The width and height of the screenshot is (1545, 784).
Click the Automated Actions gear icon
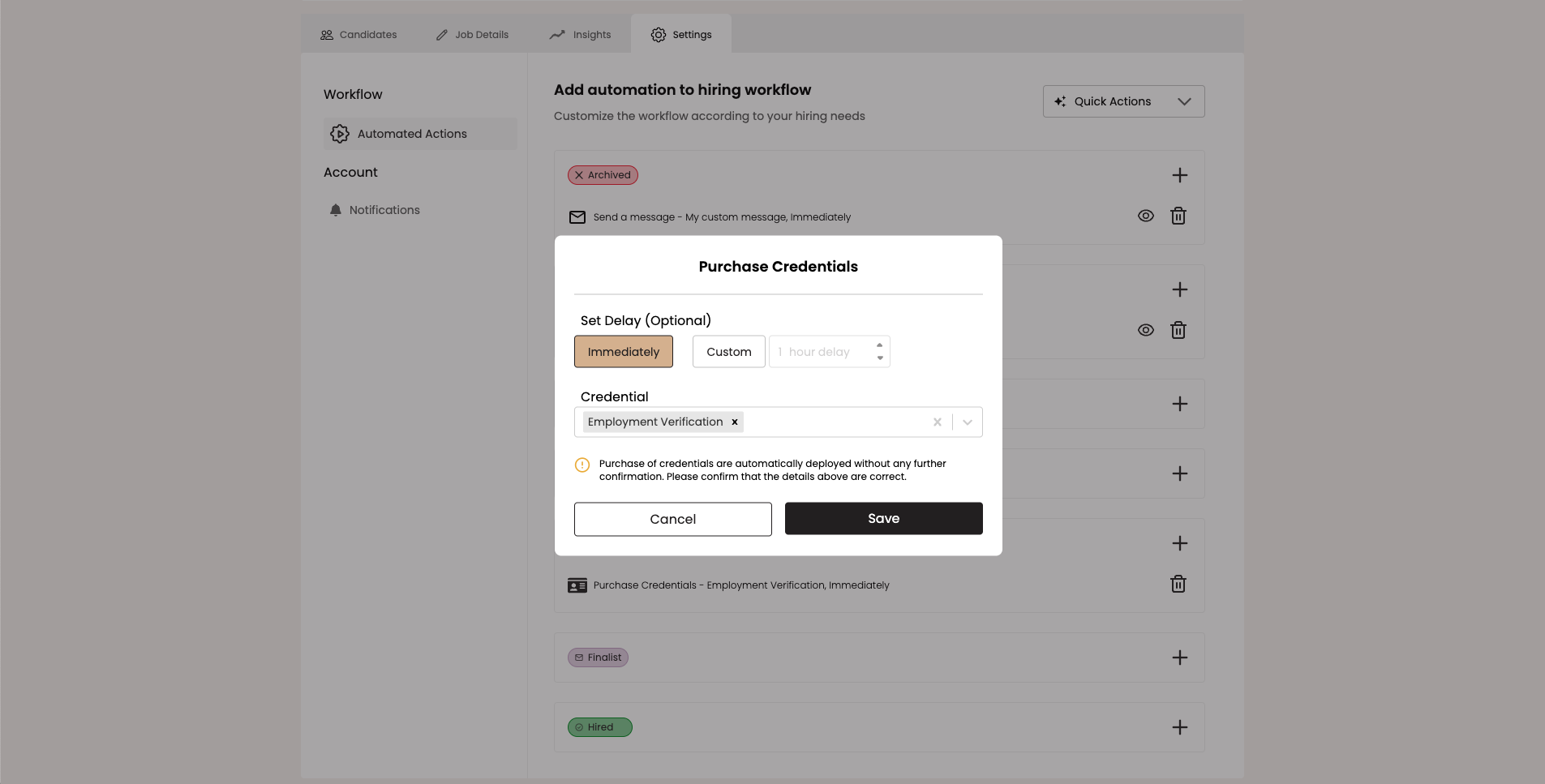tap(340, 134)
